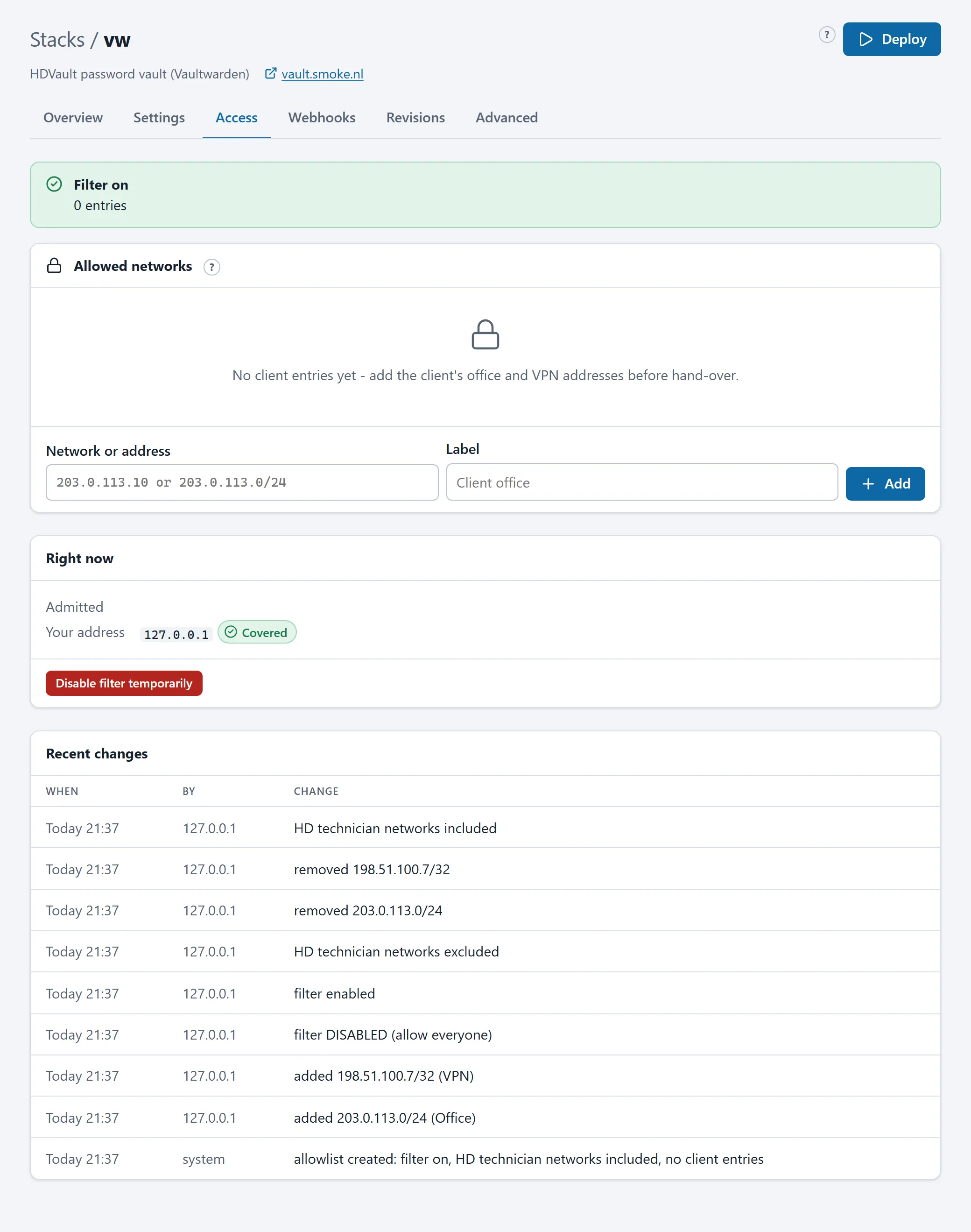The width and height of the screenshot is (971, 1232).
Task: Click the lock icon beside Allowed networks heading
Action: (x=54, y=266)
